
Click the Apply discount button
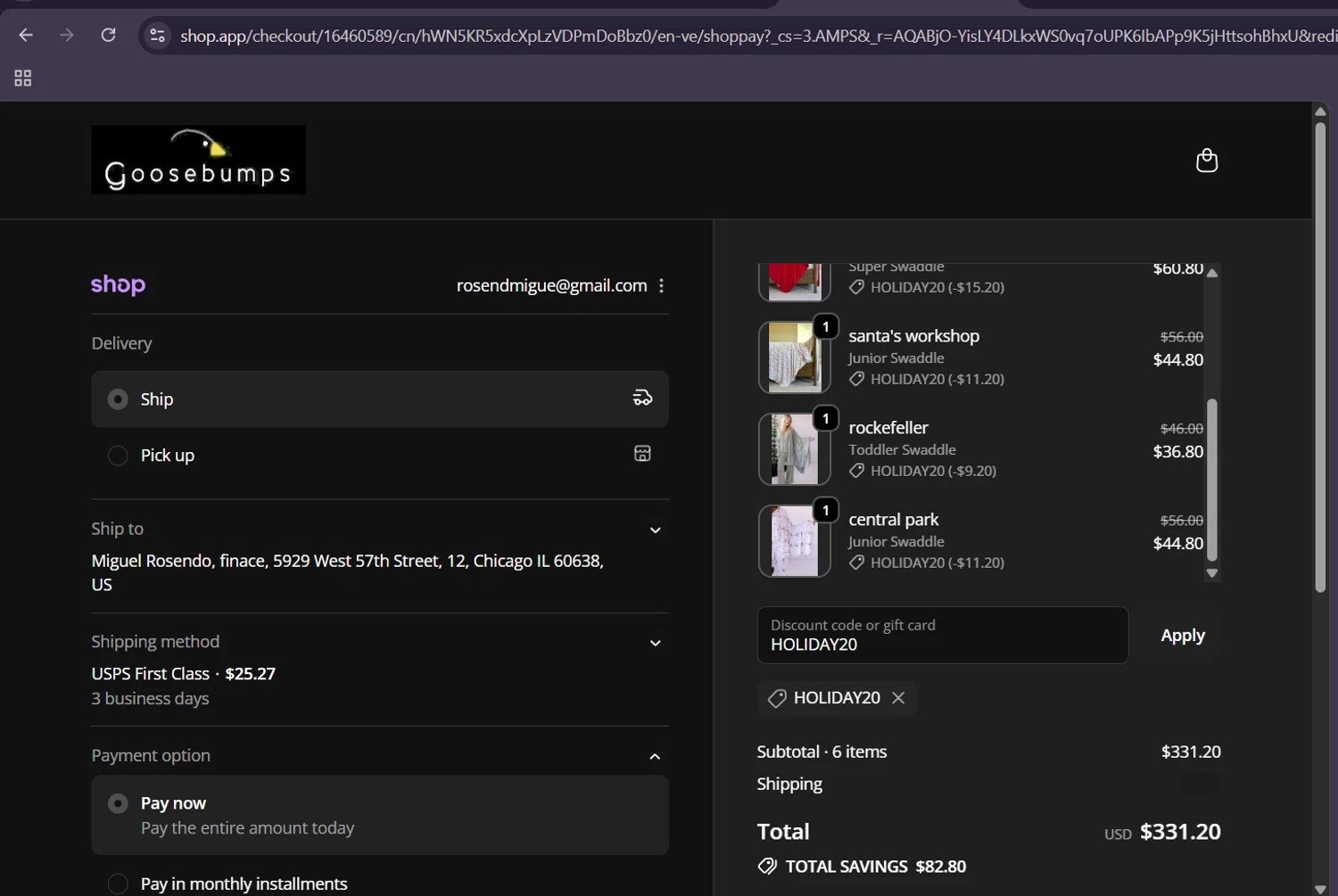point(1183,636)
